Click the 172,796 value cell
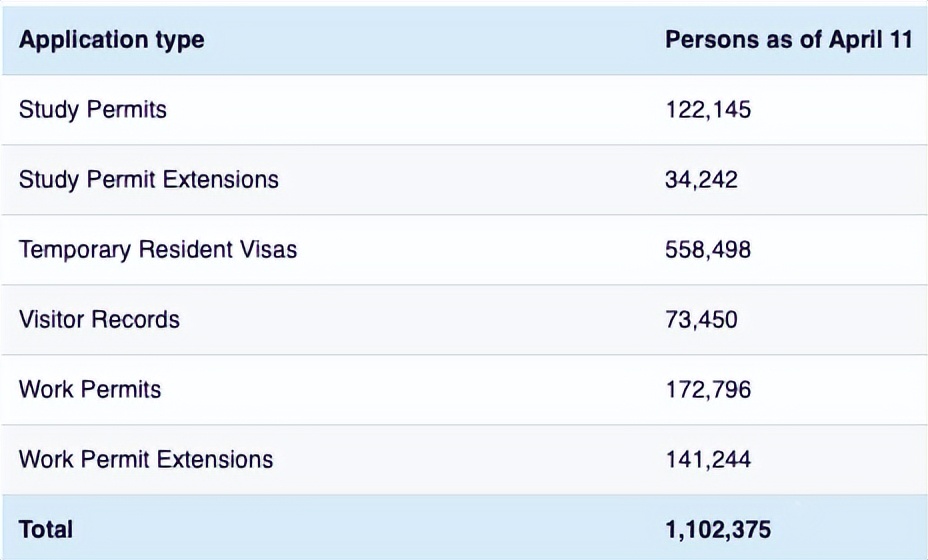This screenshot has height=560, width=928. point(708,389)
